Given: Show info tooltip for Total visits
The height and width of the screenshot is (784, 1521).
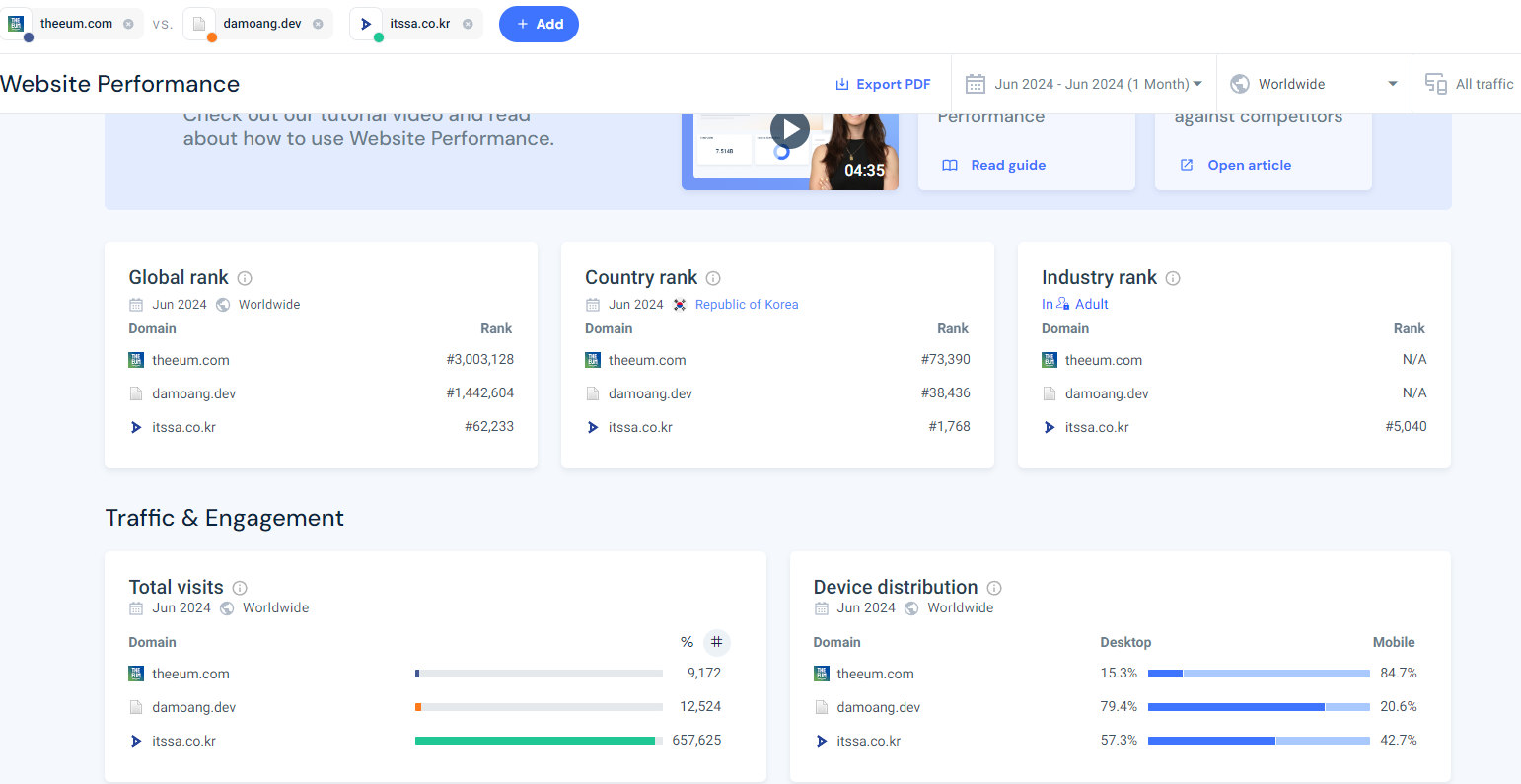Looking at the screenshot, I should click(240, 588).
